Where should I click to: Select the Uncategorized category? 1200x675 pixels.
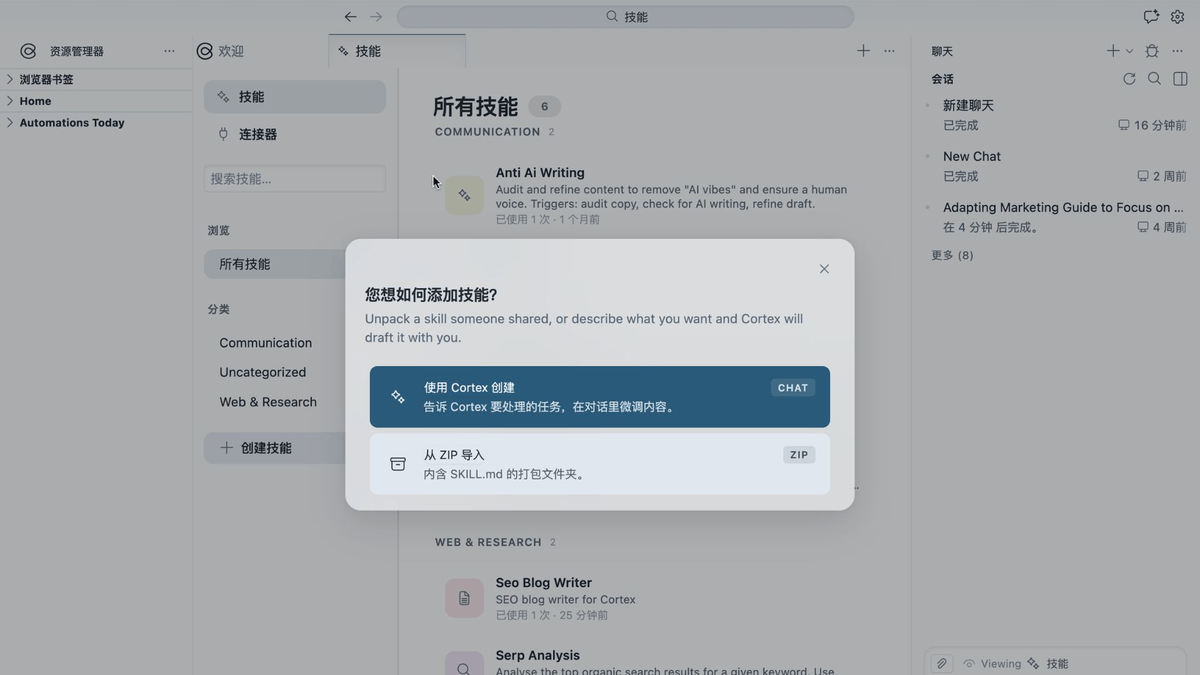click(x=263, y=372)
